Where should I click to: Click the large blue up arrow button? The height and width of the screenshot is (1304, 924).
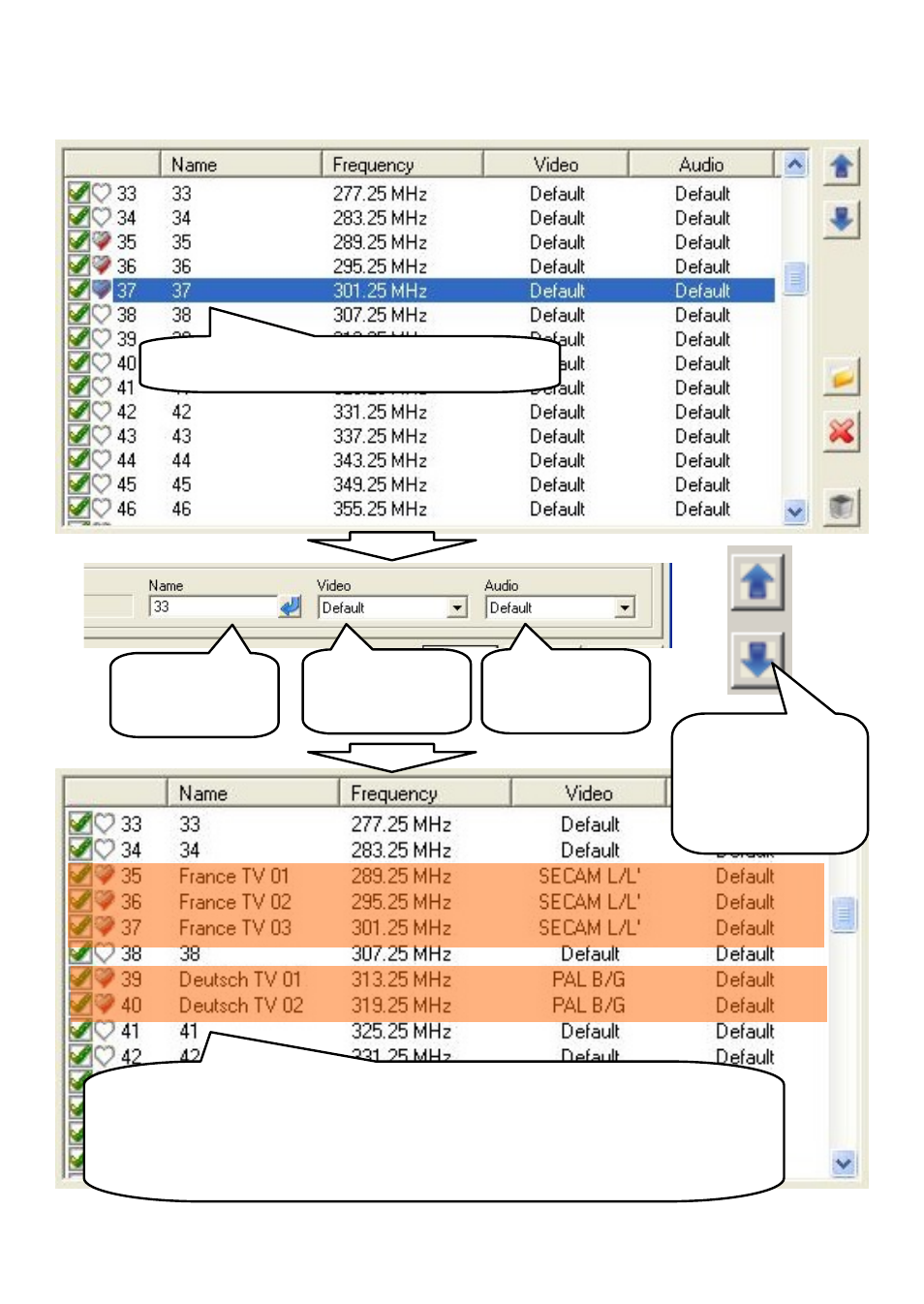click(757, 582)
